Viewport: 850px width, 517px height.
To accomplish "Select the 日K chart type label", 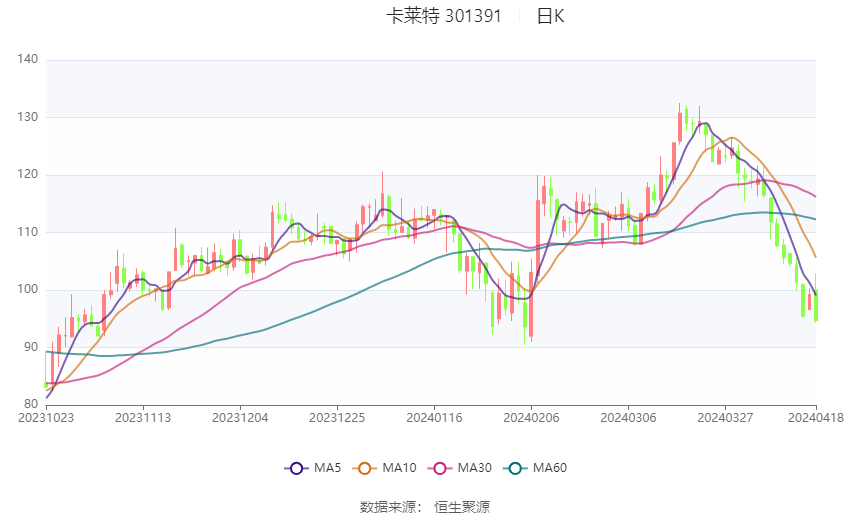I will (550, 16).
